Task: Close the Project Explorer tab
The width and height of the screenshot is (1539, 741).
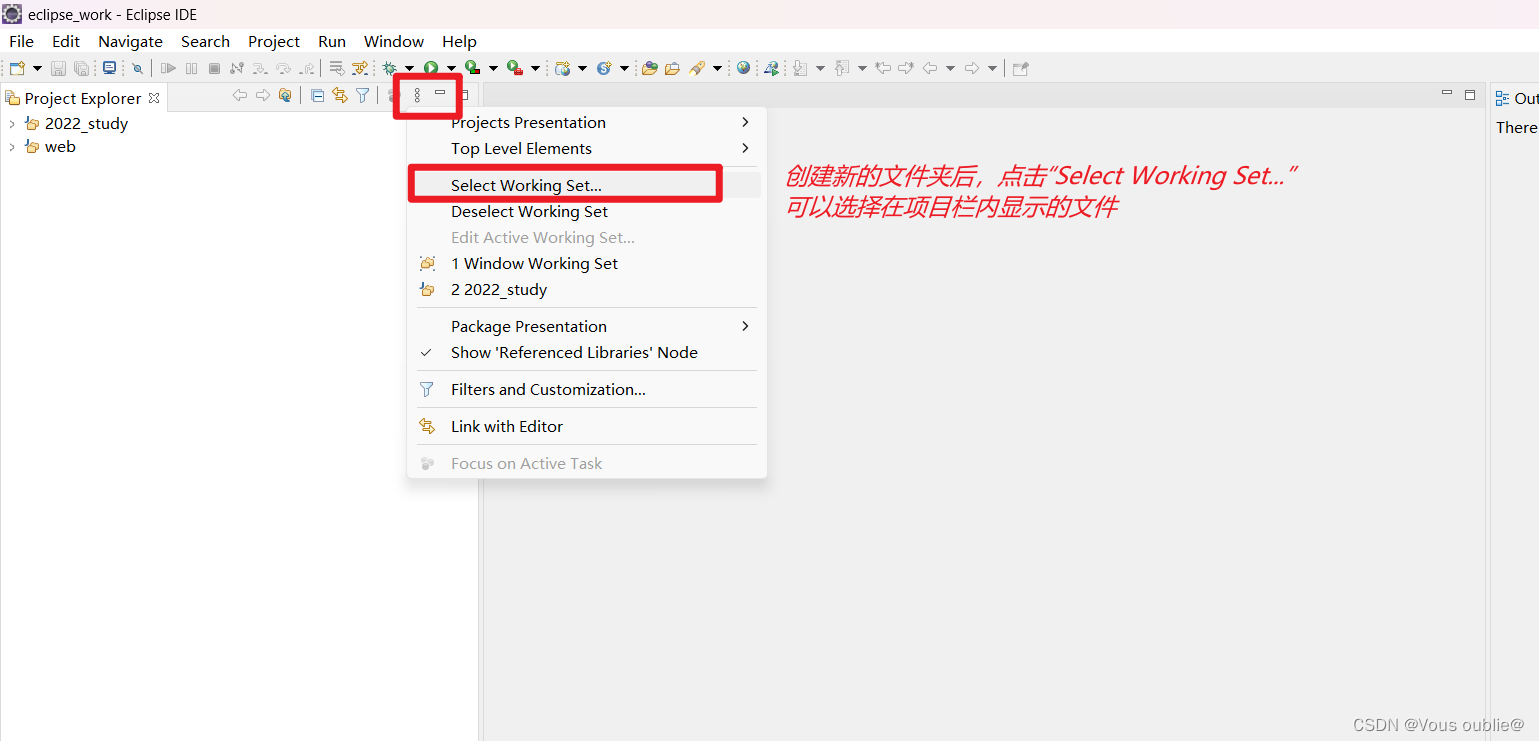Action: tap(154, 98)
